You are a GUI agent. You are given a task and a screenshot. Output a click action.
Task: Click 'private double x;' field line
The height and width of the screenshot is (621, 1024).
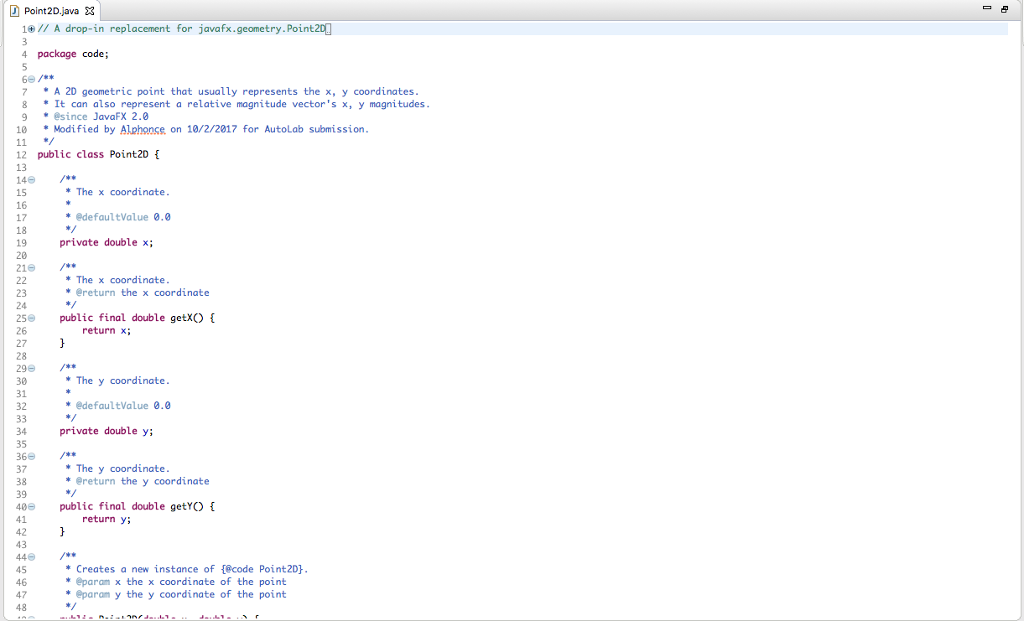(106, 242)
